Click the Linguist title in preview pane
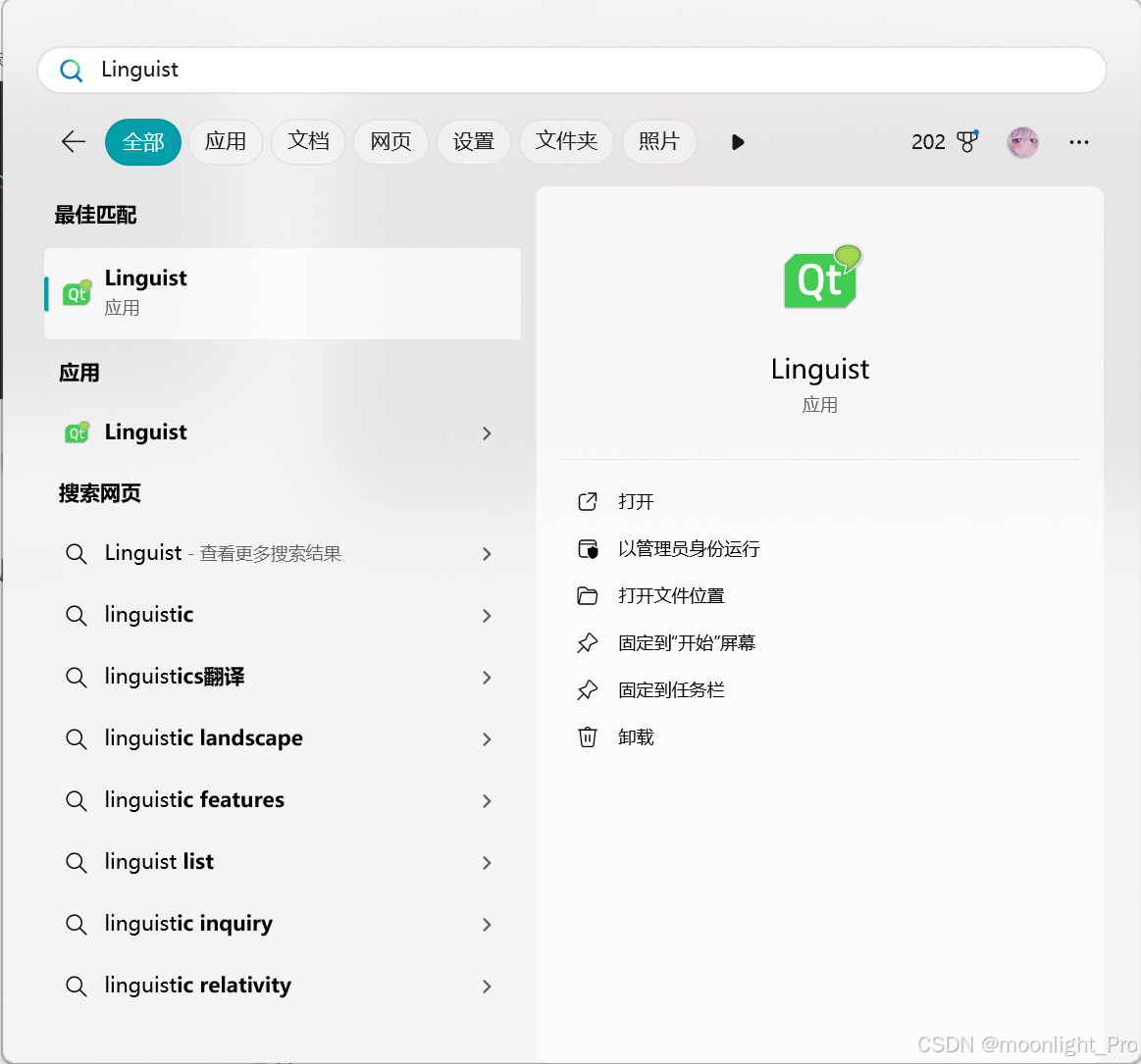1141x1064 pixels. click(x=820, y=370)
